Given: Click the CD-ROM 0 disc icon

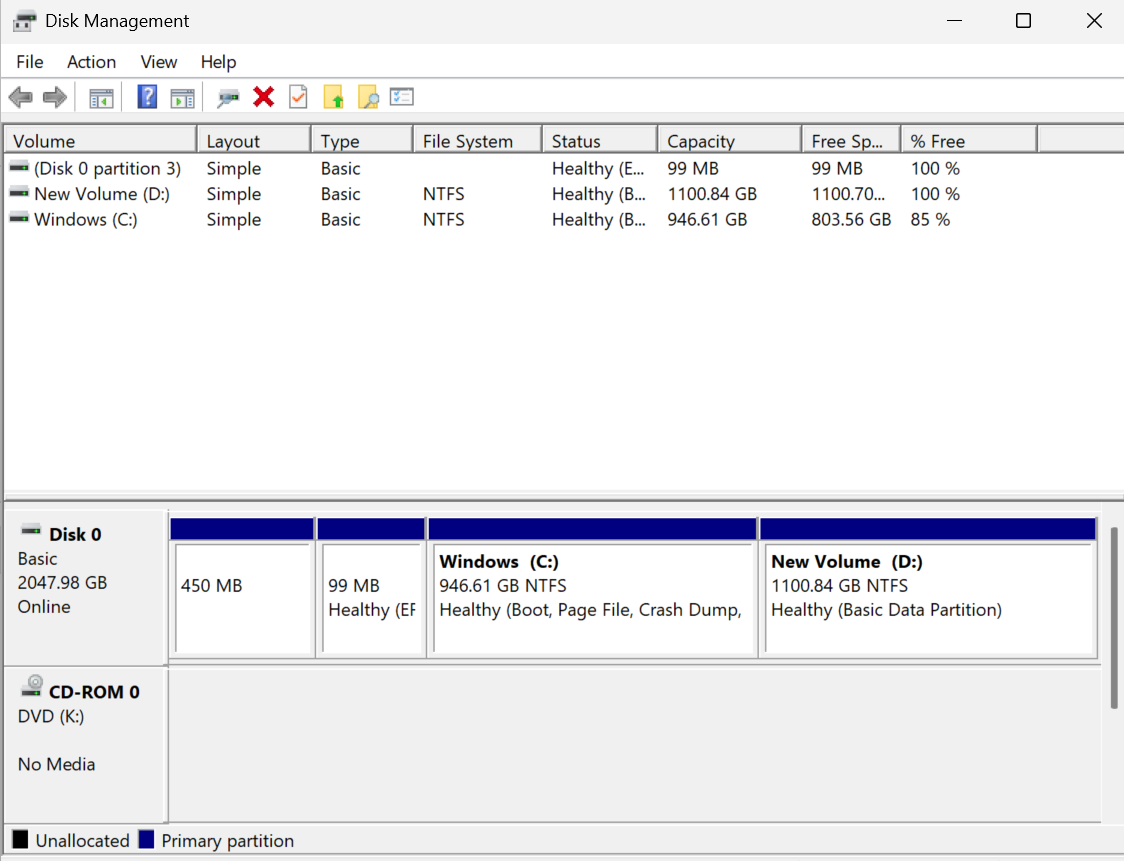Looking at the screenshot, I should tap(32, 686).
